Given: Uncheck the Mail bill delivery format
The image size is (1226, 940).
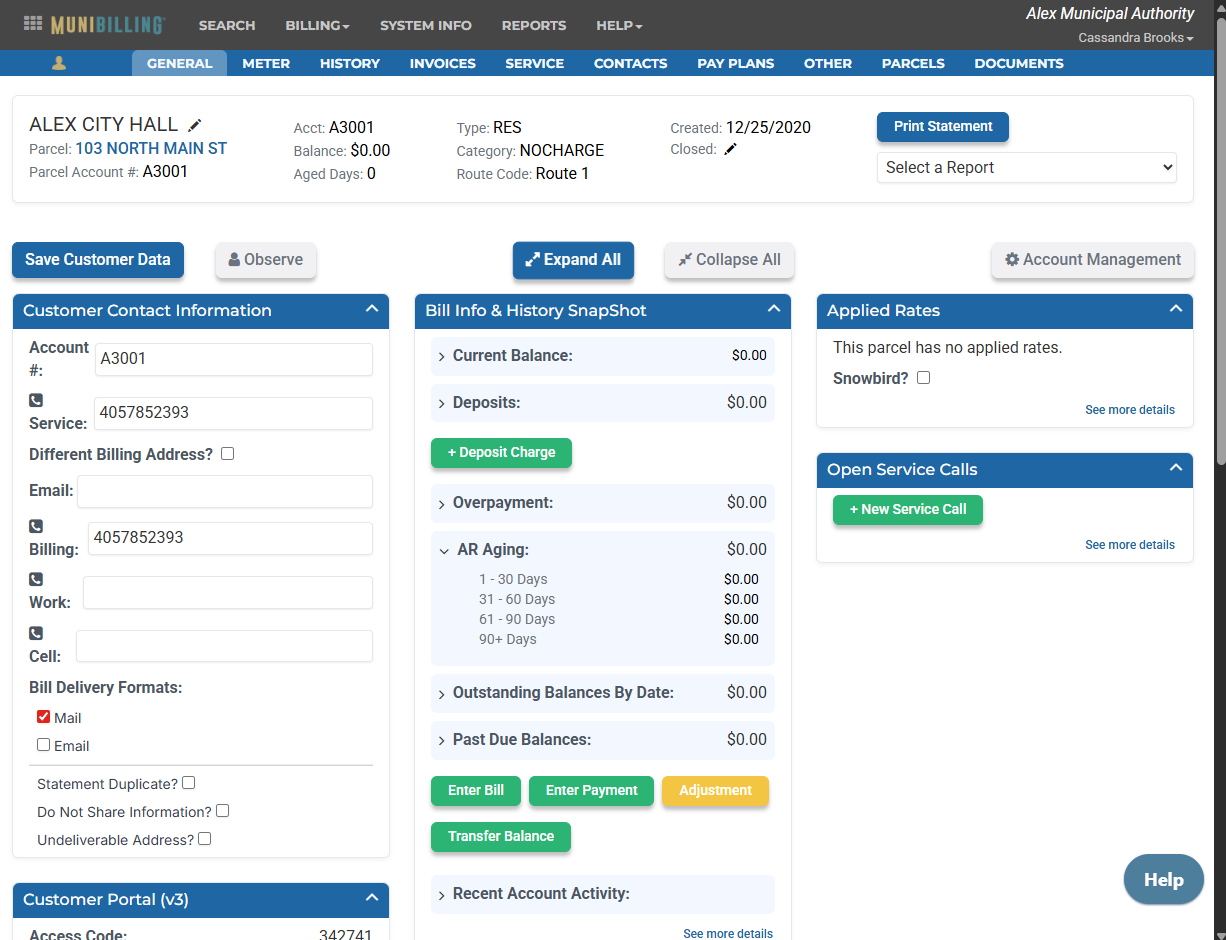Looking at the screenshot, I should tap(43, 717).
